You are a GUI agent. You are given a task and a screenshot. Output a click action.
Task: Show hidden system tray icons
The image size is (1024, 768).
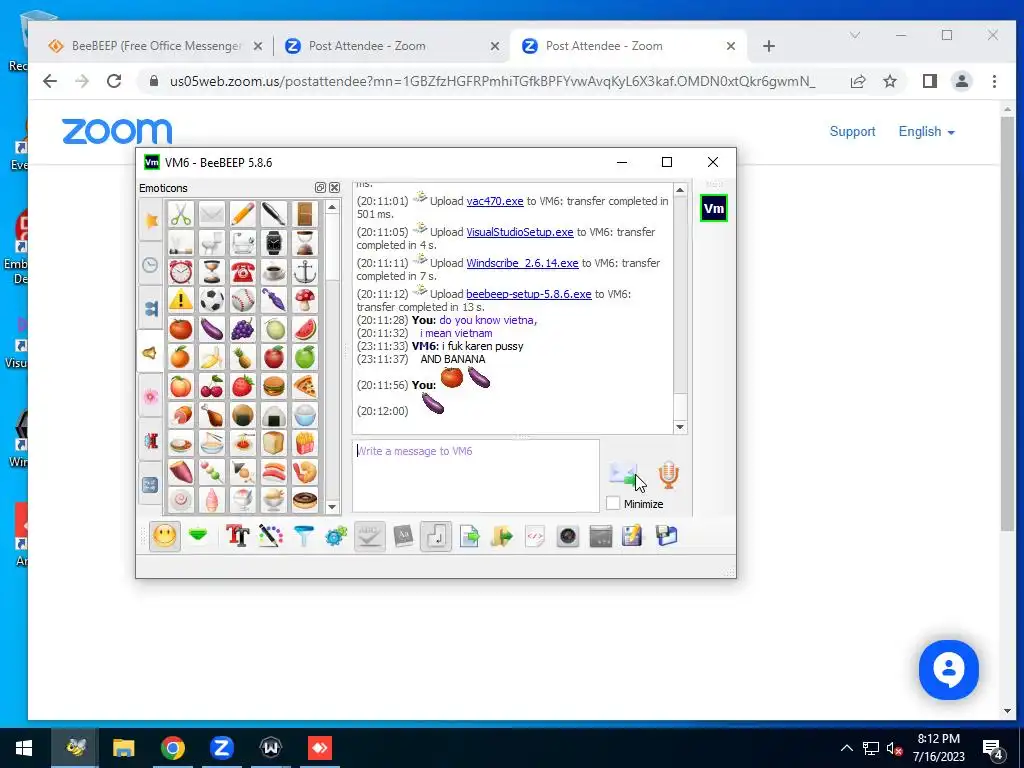click(846, 748)
